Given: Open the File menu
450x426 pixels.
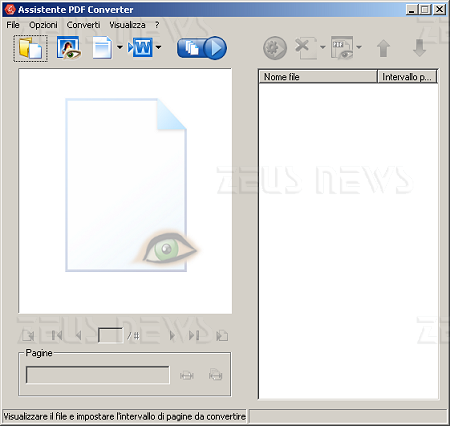Looking at the screenshot, I should [13, 25].
